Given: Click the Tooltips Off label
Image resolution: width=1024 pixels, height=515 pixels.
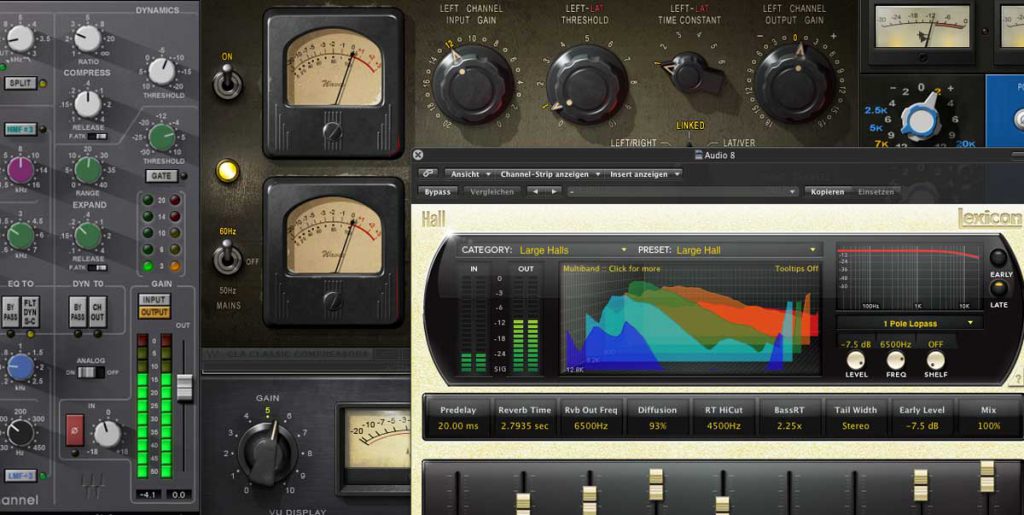Looking at the screenshot, I should pos(797,269).
